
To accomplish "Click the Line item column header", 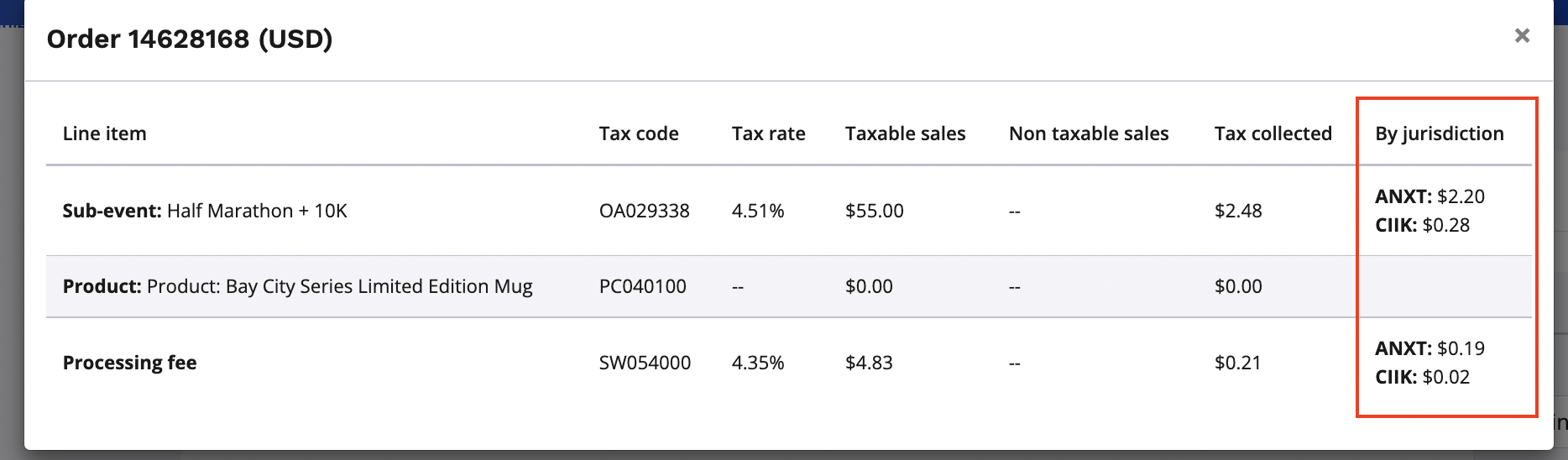I will tap(104, 133).
